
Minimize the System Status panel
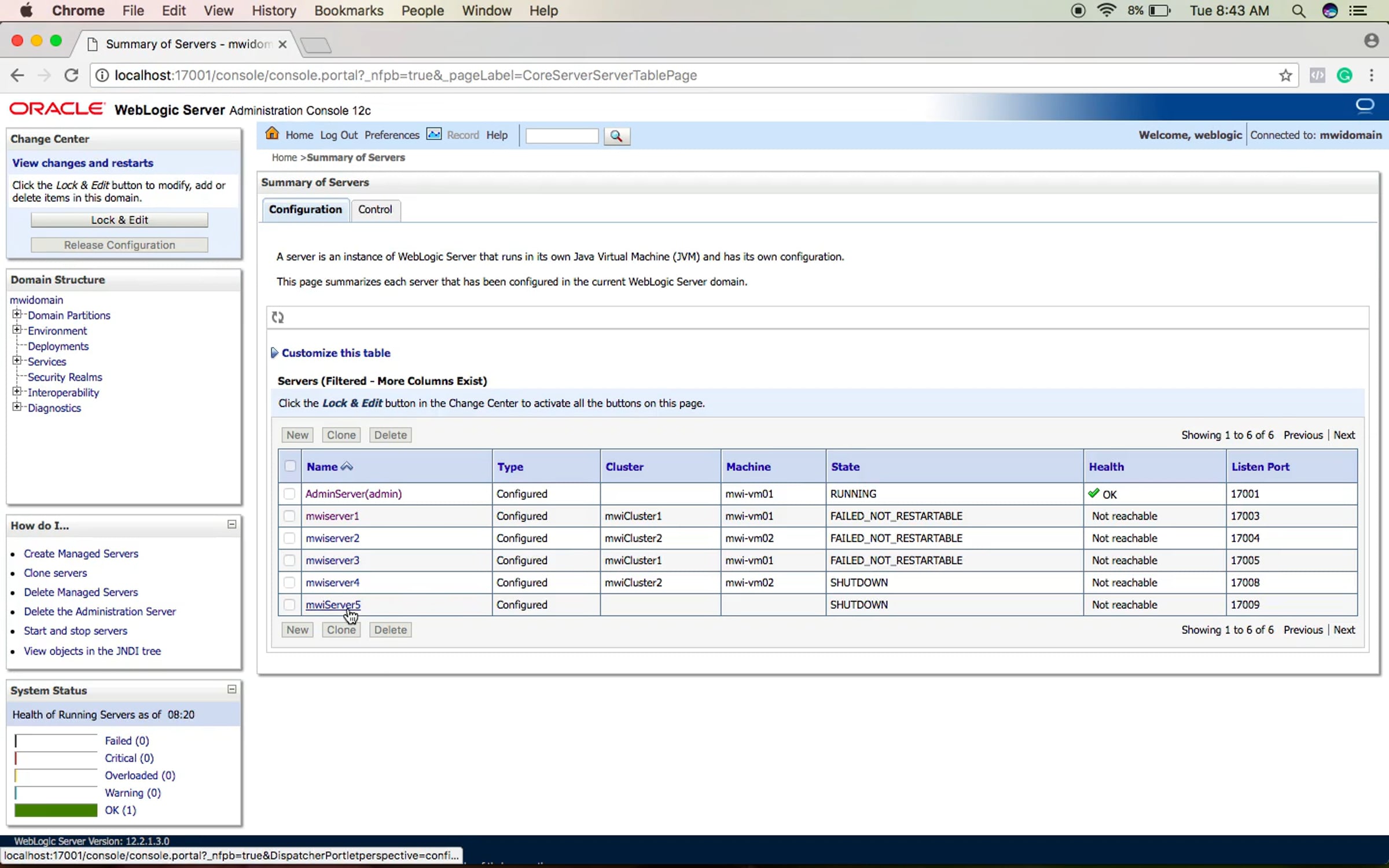[231, 689]
